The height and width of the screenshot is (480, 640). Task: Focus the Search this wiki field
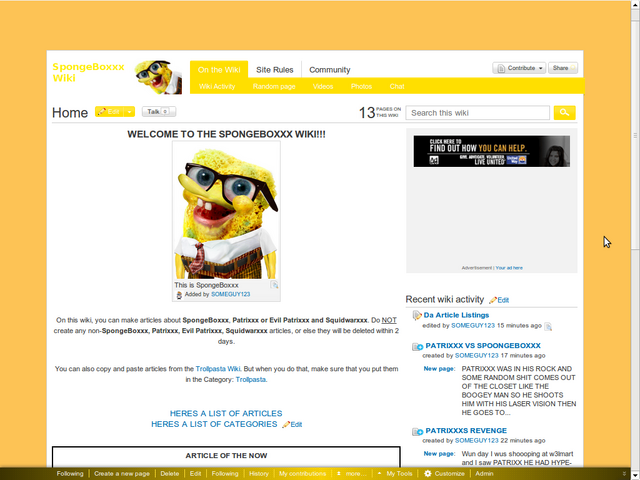click(478, 113)
